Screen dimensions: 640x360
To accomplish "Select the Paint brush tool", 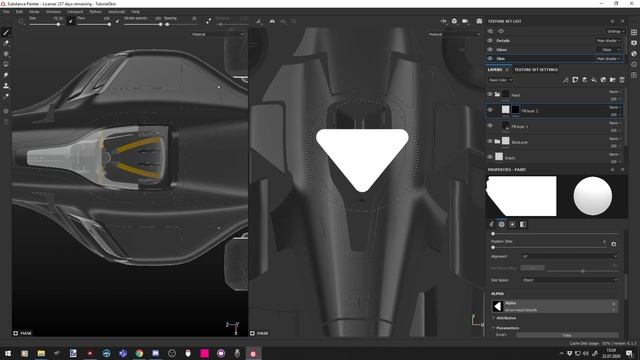I will pyautogui.click(x=6, y=32).
